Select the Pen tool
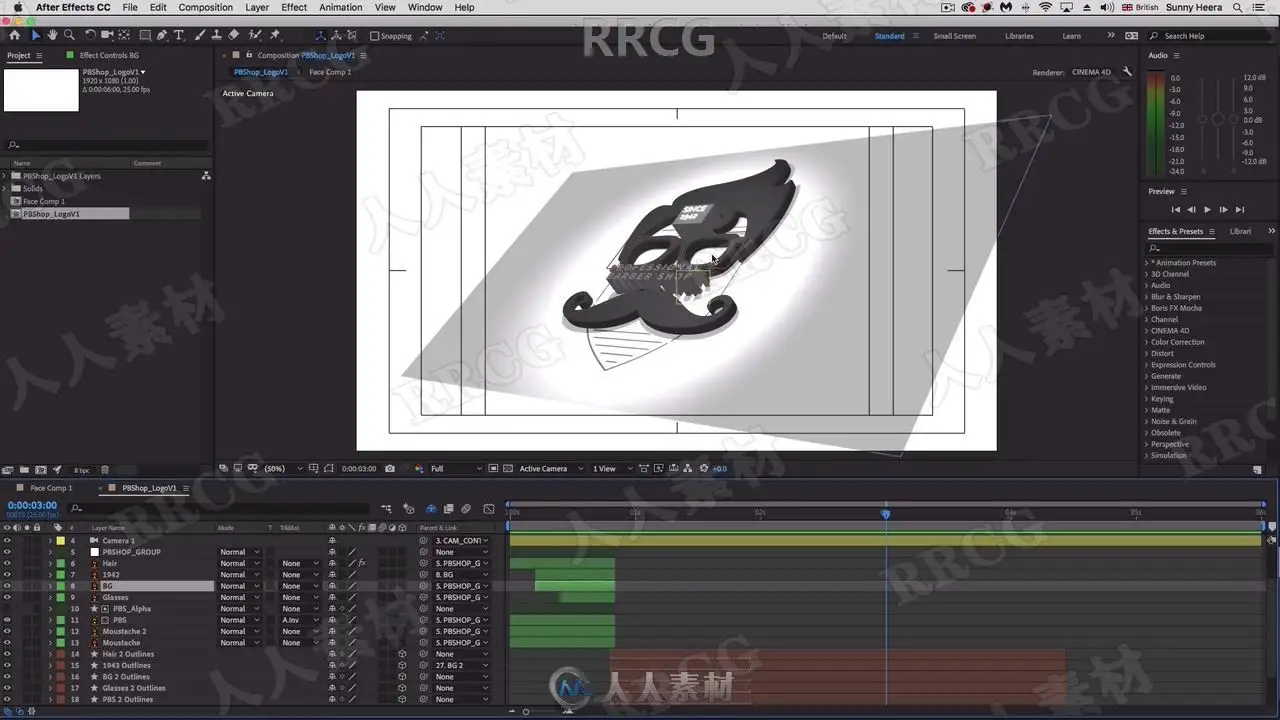Screen dimensions: 1280x720 162,35
